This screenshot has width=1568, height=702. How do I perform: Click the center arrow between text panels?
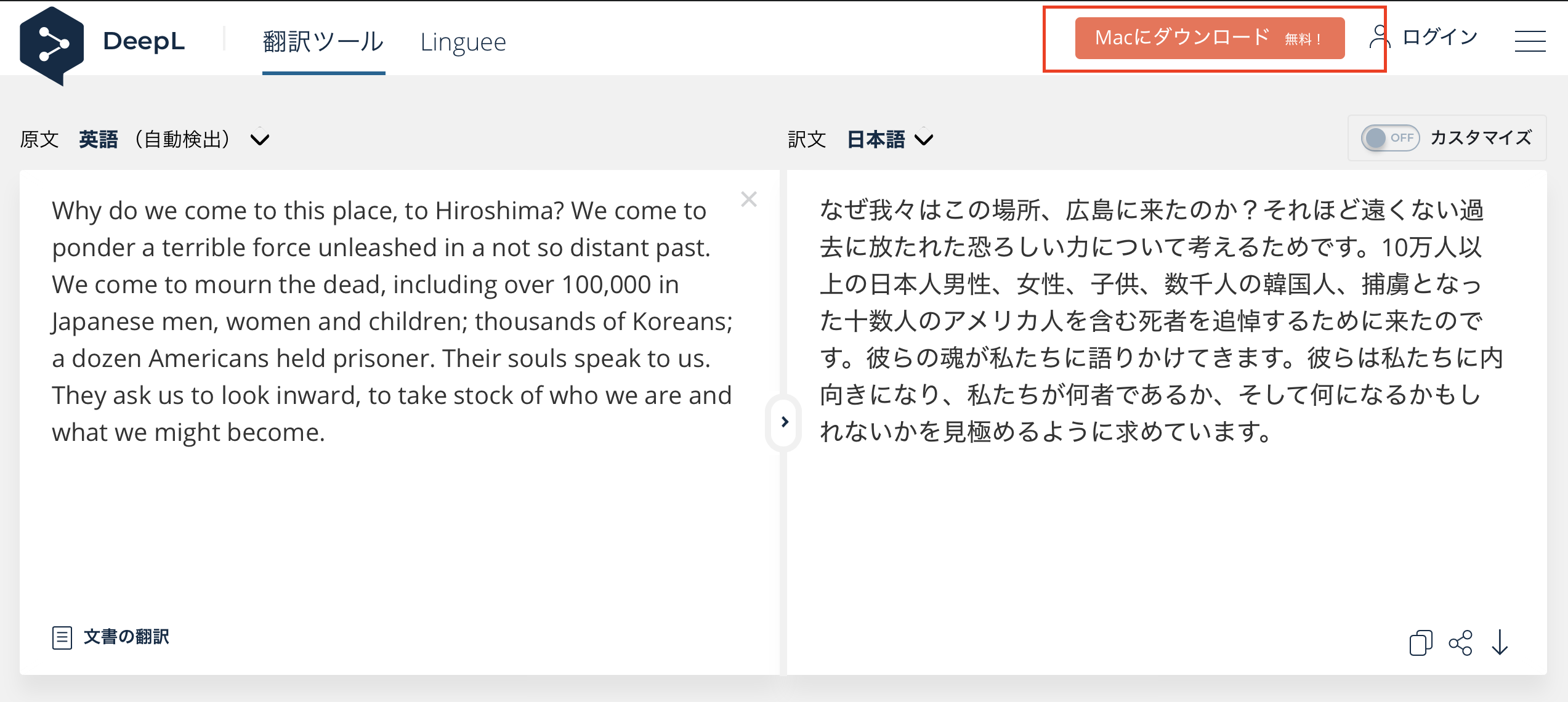coord(784,422)
